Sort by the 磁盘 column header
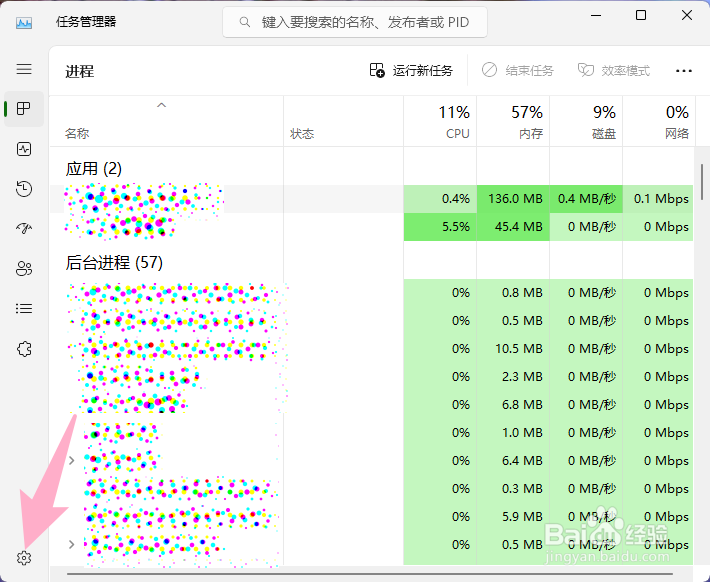 (x=586, y=122)
